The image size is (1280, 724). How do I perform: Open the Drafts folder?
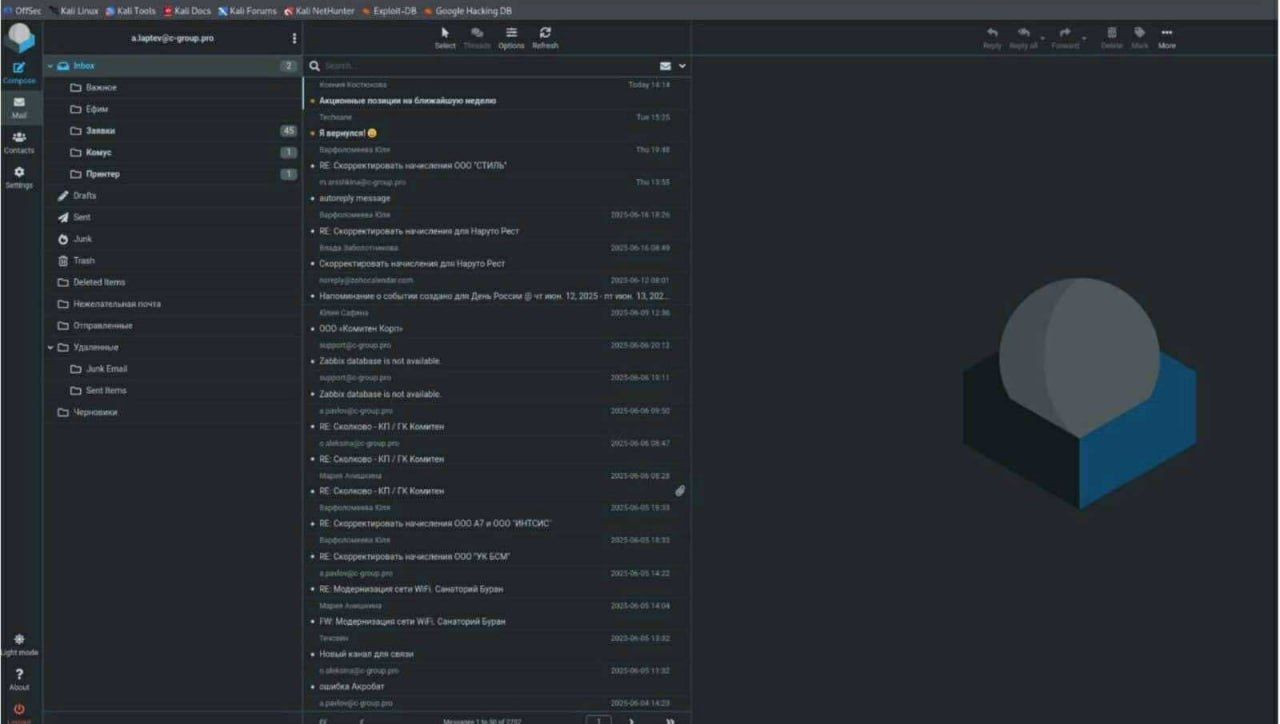tap(84, 196)
